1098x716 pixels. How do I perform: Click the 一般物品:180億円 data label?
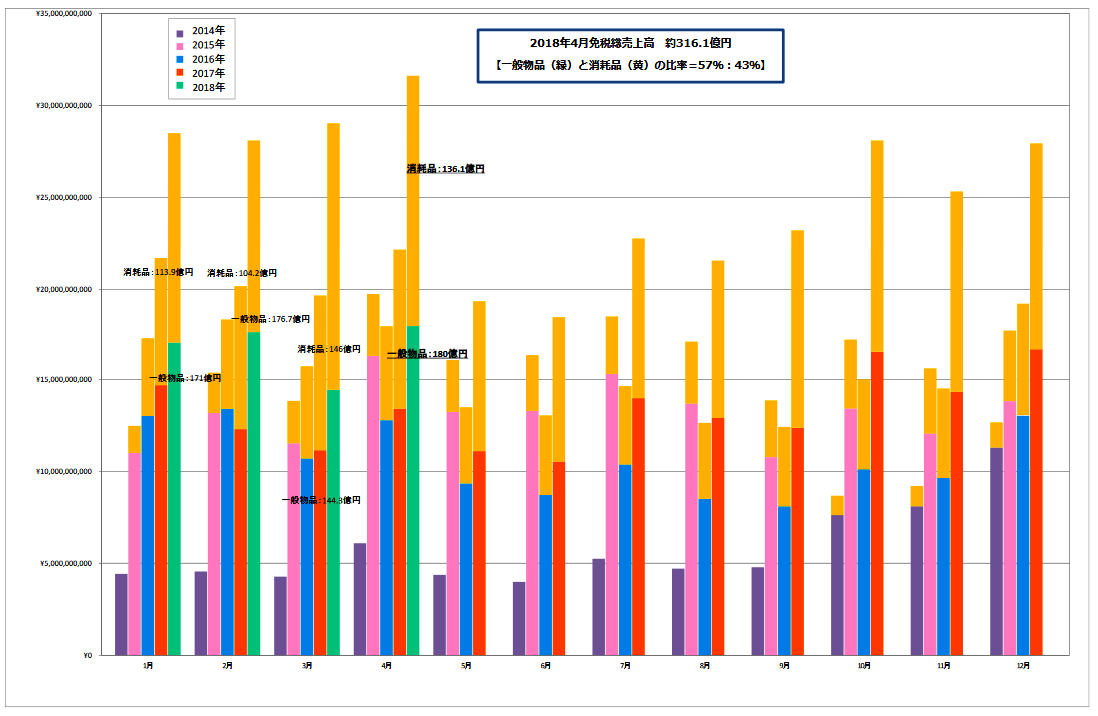(x=427, y=354)
